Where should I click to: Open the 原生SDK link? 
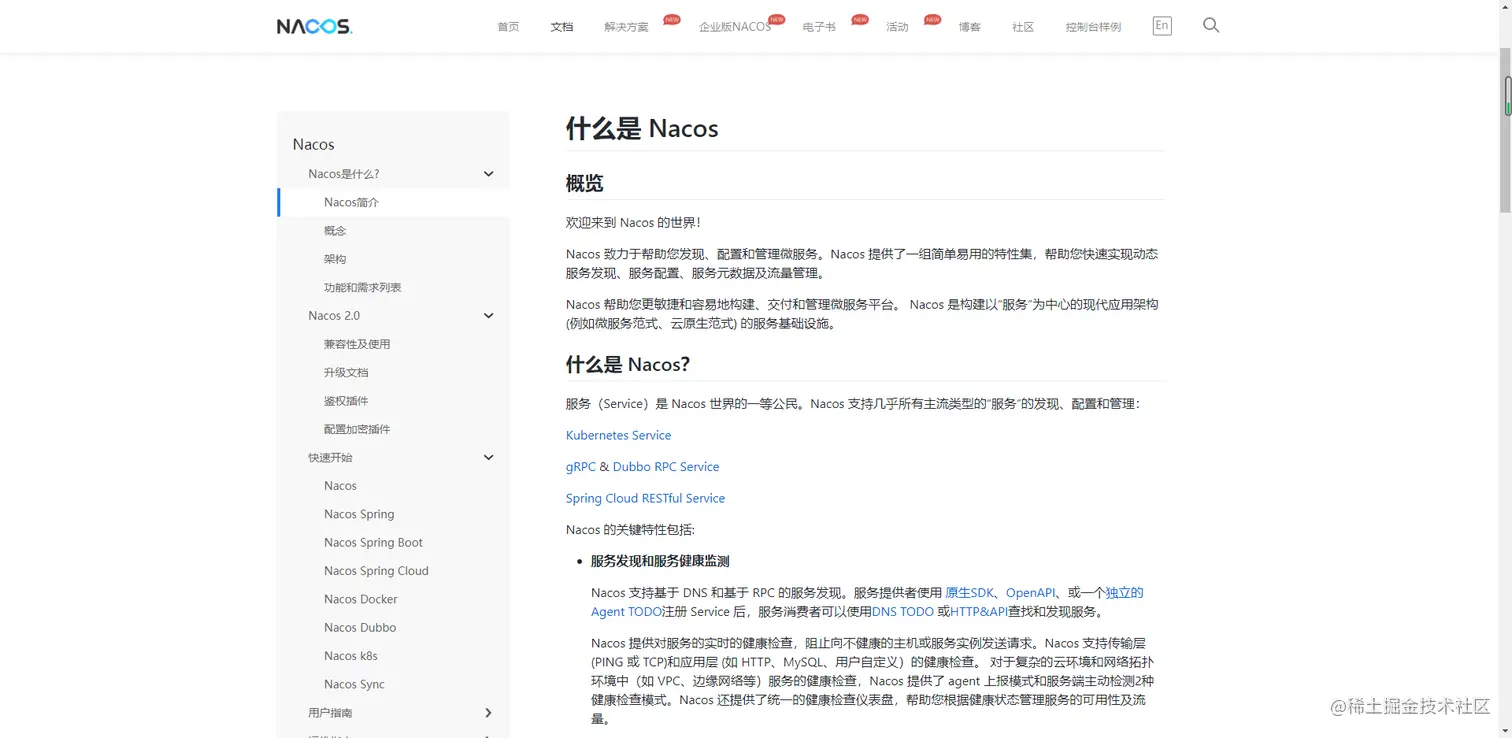point(969,593)
